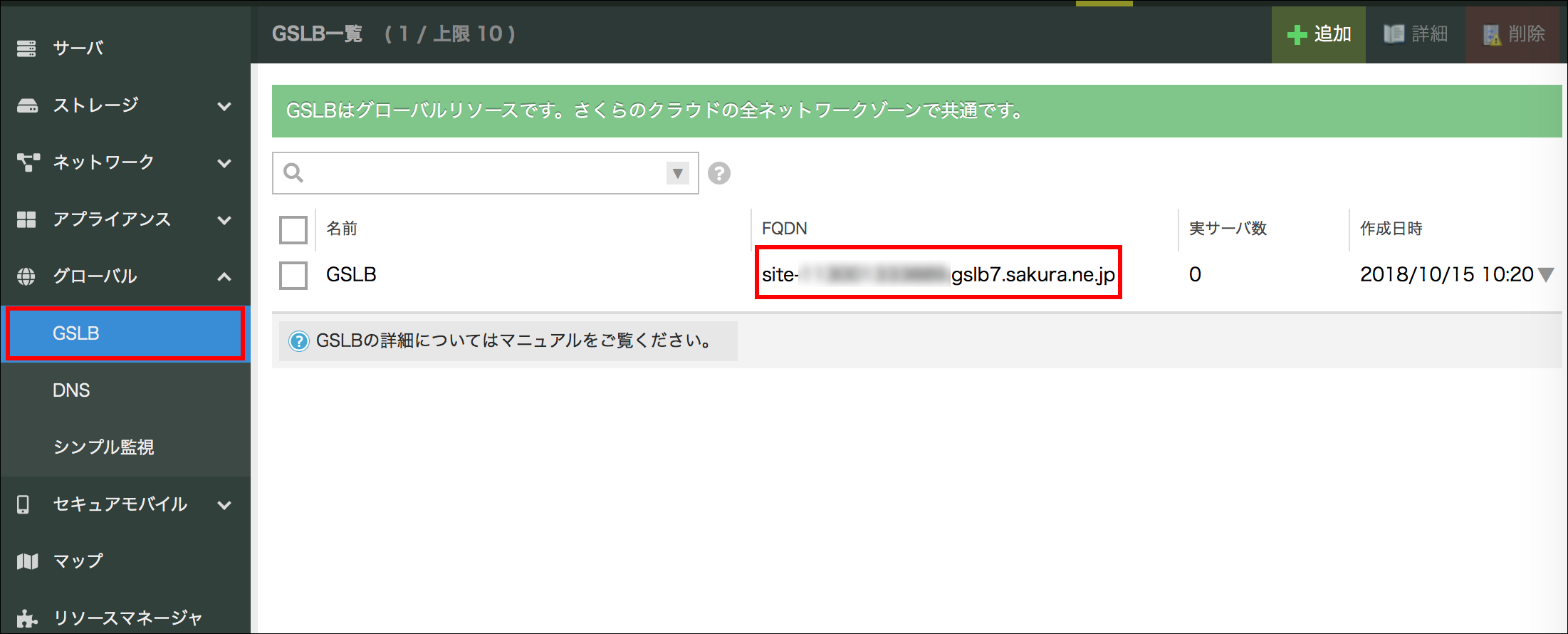Image resolution: width=1568 pixels, height=634 pixels.
Task: Collapse the グローバル menu chevron
Action: pos(224,276)
